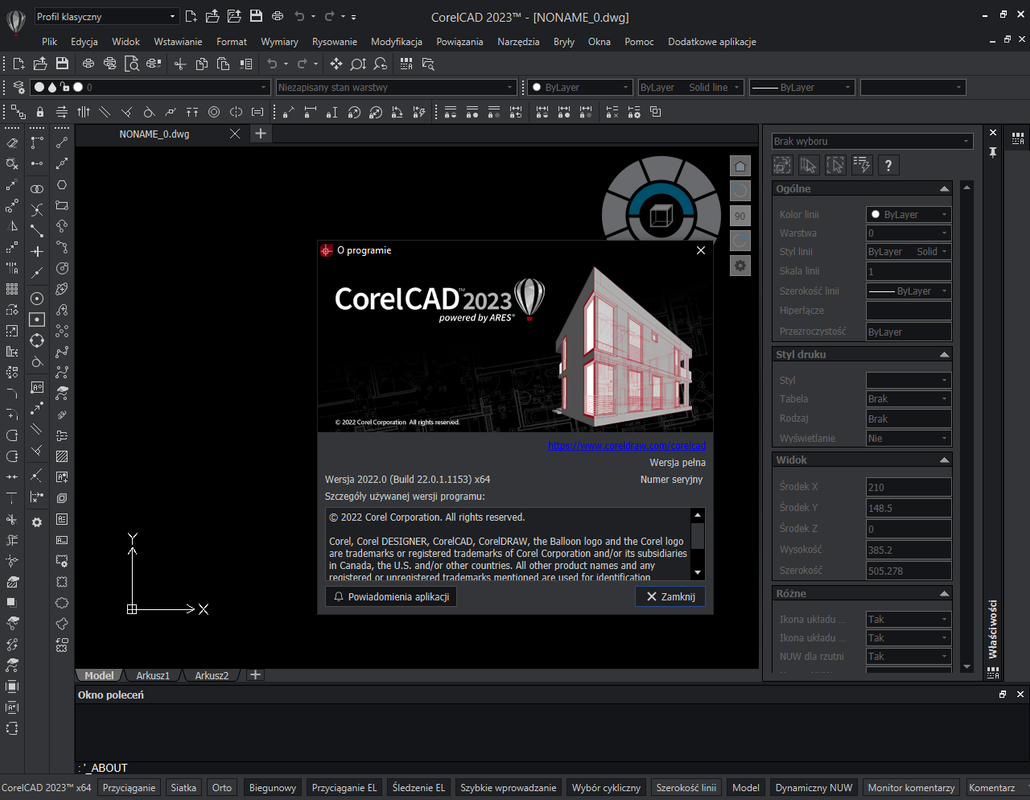Click the New document icon in main toolbar
The width and height of the screenshot is (1030, 800).
(18, 64)
